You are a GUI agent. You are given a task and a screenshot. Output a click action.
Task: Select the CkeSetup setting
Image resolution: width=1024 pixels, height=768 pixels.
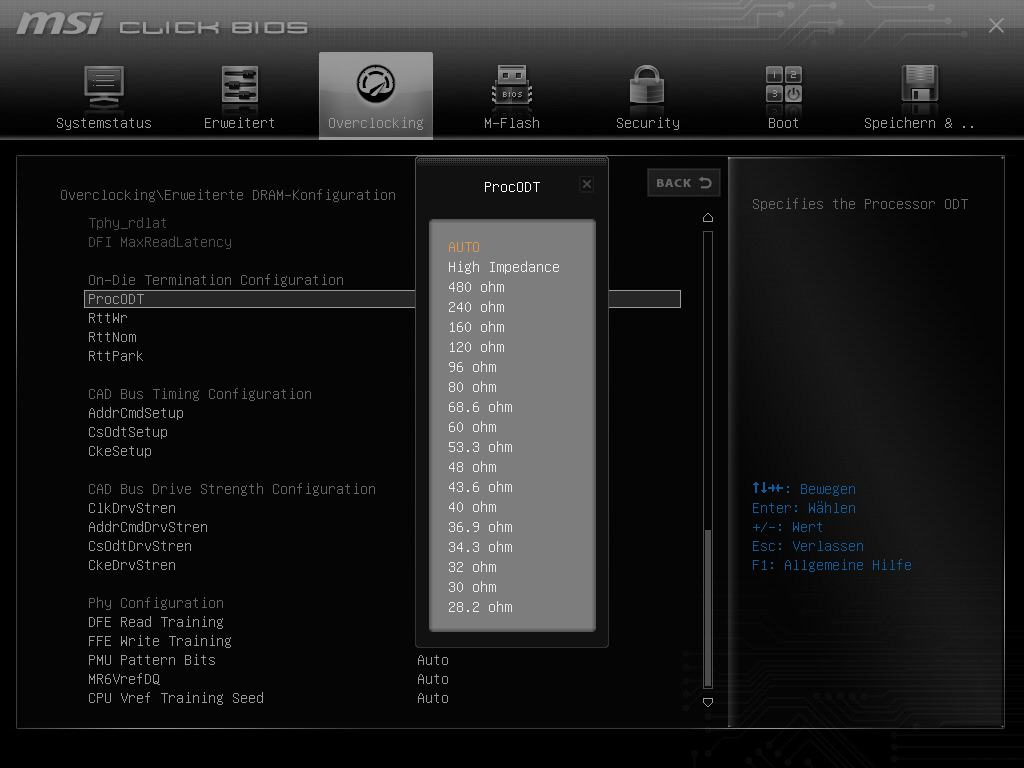click(x=120, y=451)
